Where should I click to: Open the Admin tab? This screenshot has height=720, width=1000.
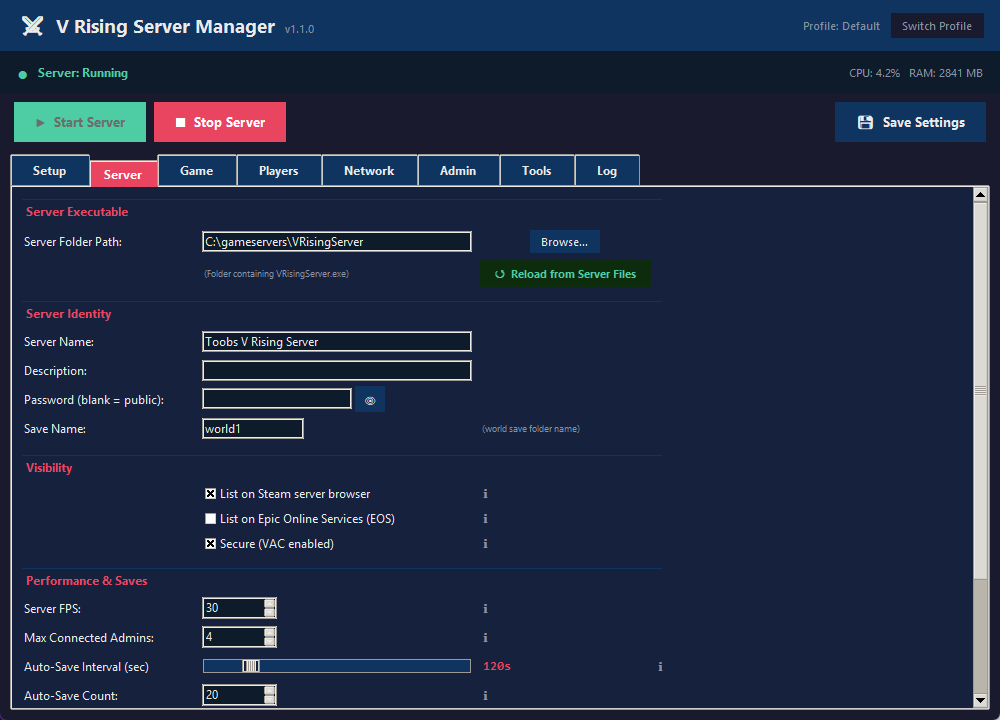pyautogui.click(x=458, y=170)
